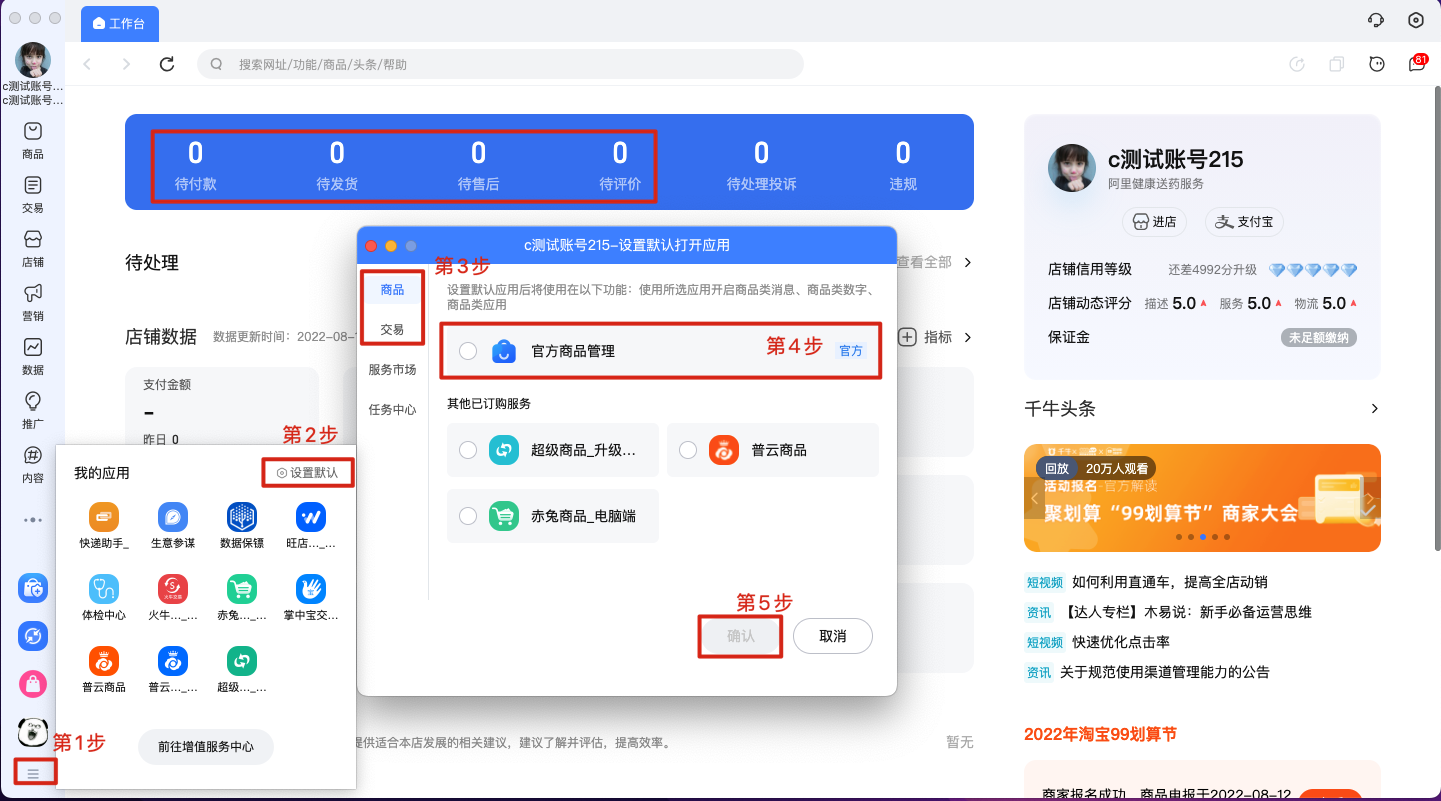Reload the workbench page
The image size is (1441, 801).
(167, 64)
